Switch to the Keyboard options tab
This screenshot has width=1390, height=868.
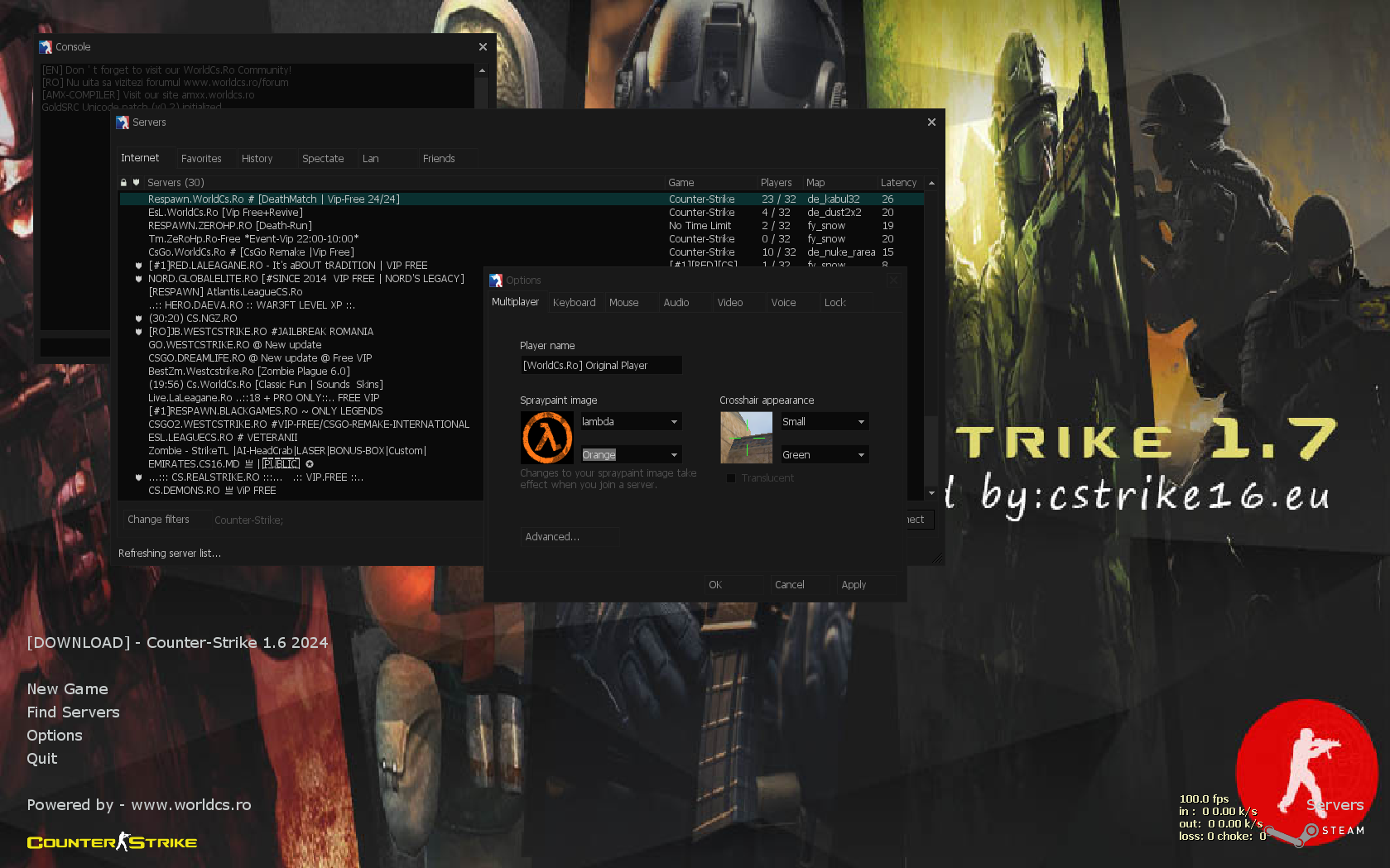tap(575, 303)
